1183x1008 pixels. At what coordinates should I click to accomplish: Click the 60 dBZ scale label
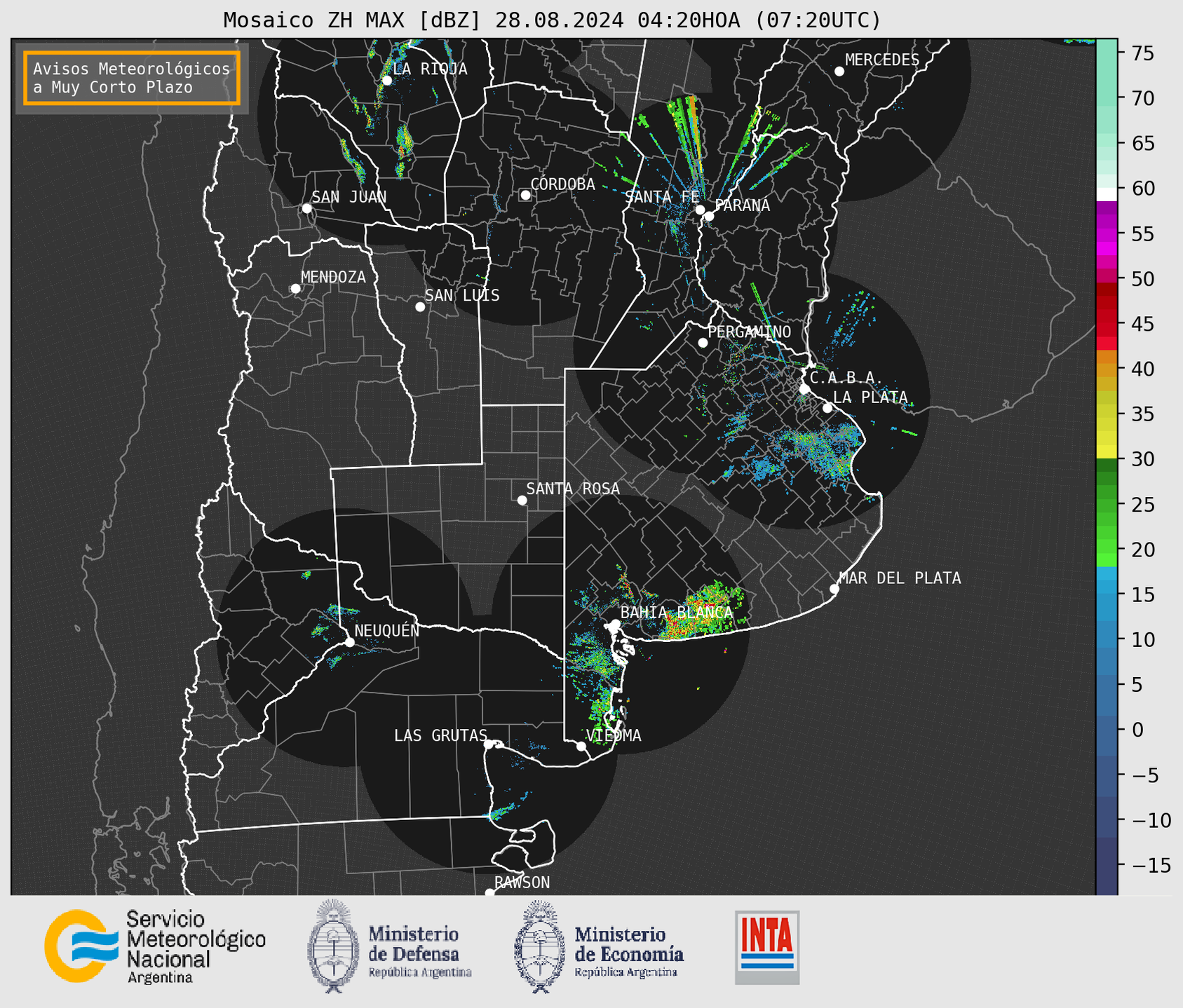[x=1142, y=189]
